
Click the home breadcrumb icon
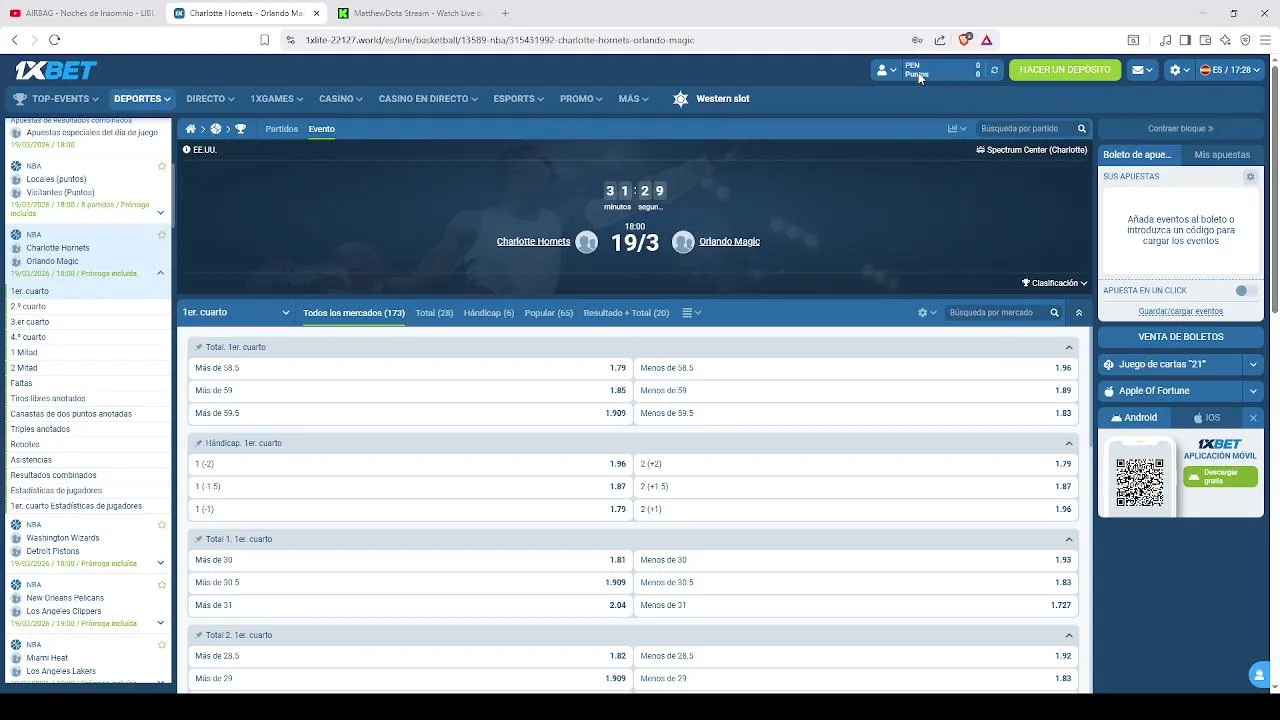[x=190, y=129]
